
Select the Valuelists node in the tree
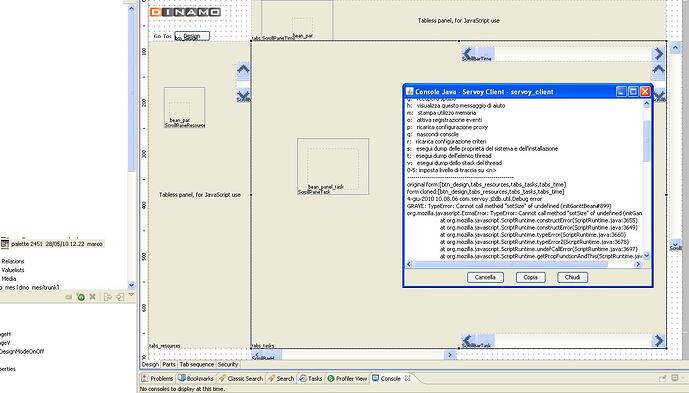(13, 270)
